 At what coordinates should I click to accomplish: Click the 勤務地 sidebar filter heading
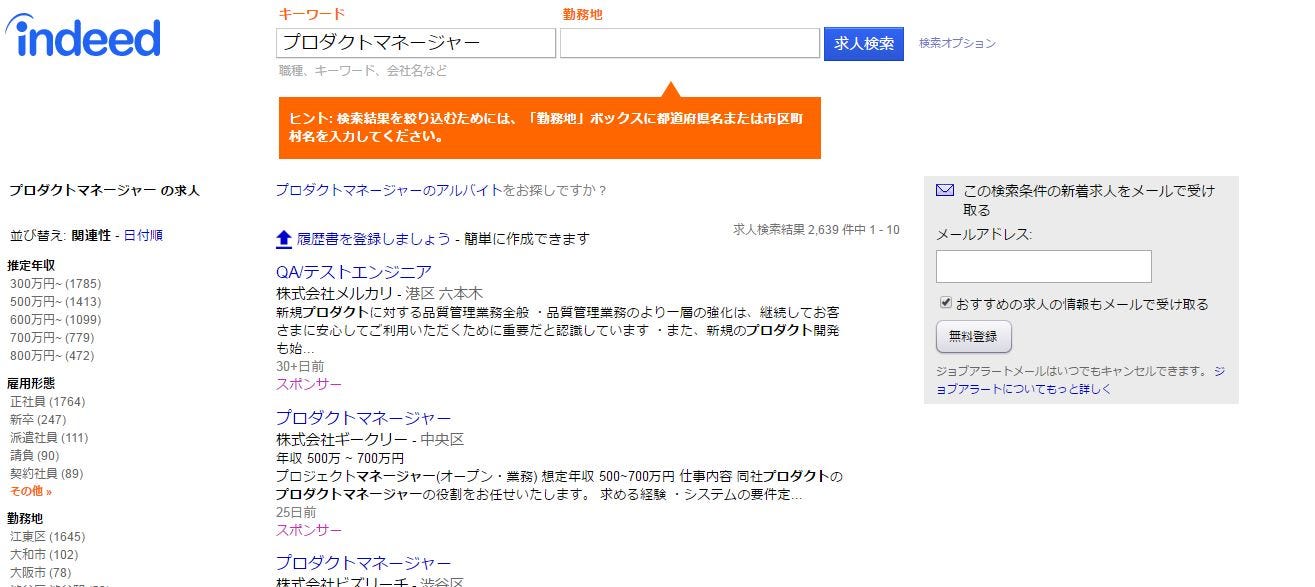pos(25,519)
